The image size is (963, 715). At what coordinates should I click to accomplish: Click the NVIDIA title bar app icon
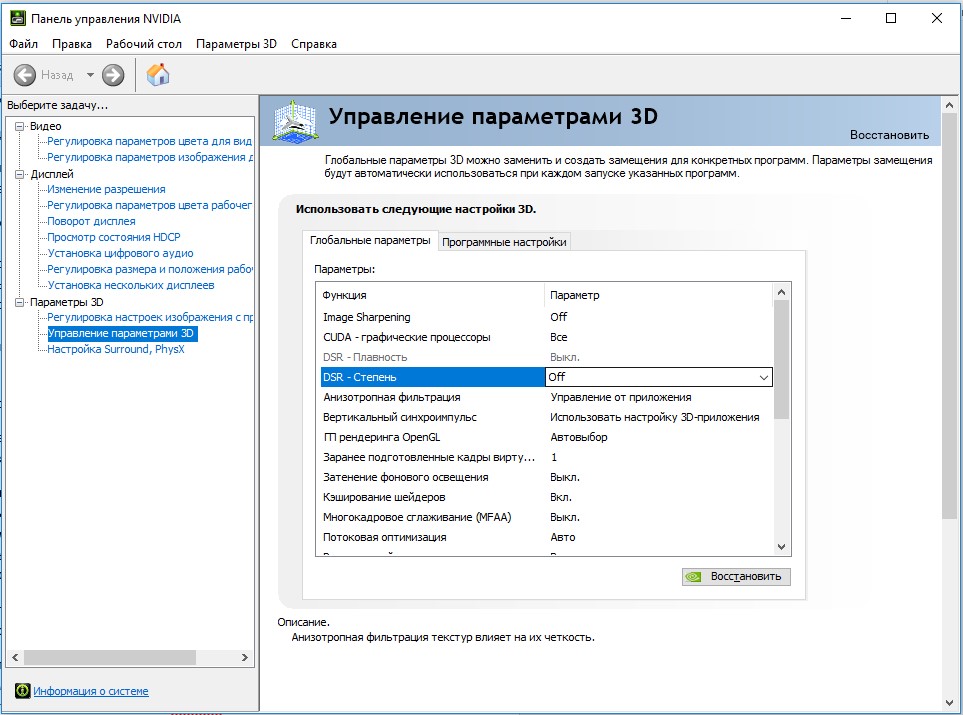(x=18, y=18)
